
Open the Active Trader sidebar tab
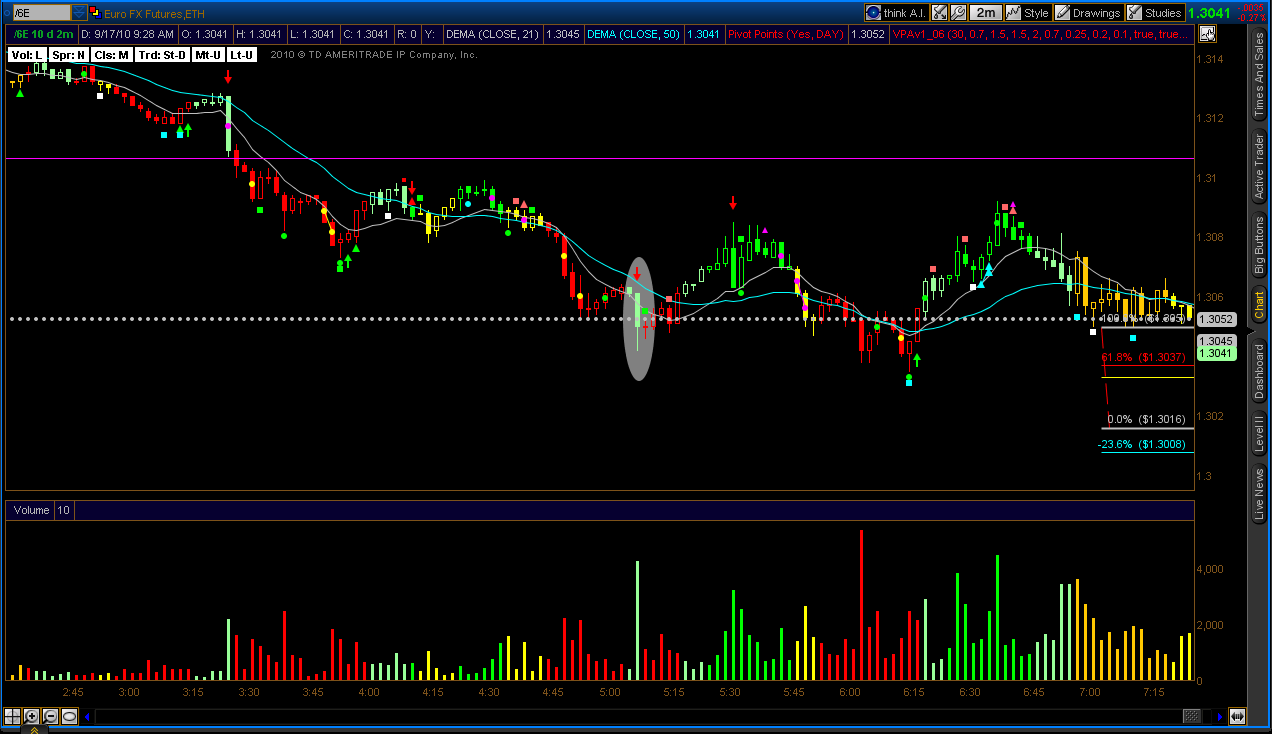[x=1260, y=166]
